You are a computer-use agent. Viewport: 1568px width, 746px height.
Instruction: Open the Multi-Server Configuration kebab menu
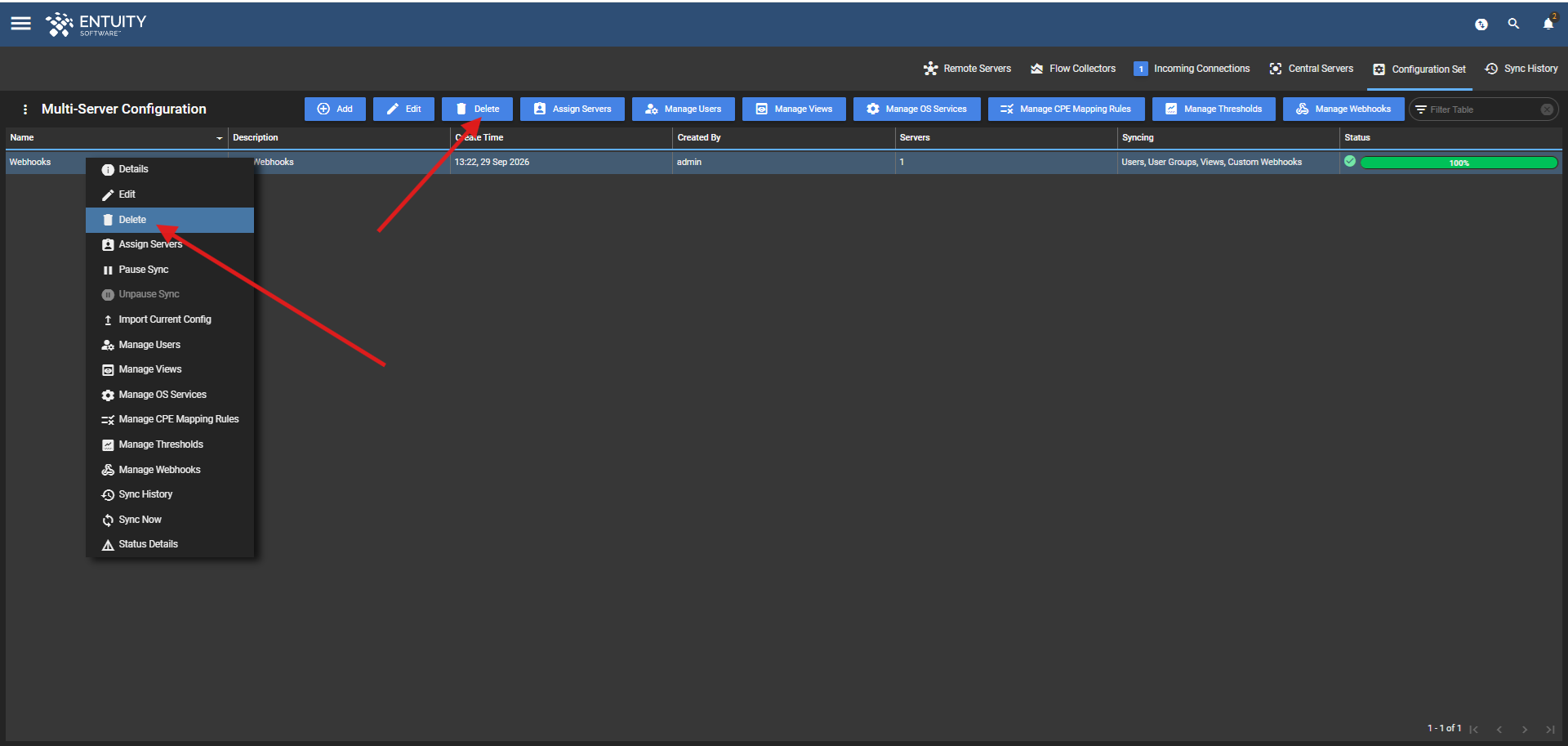(x=25, y=109)
